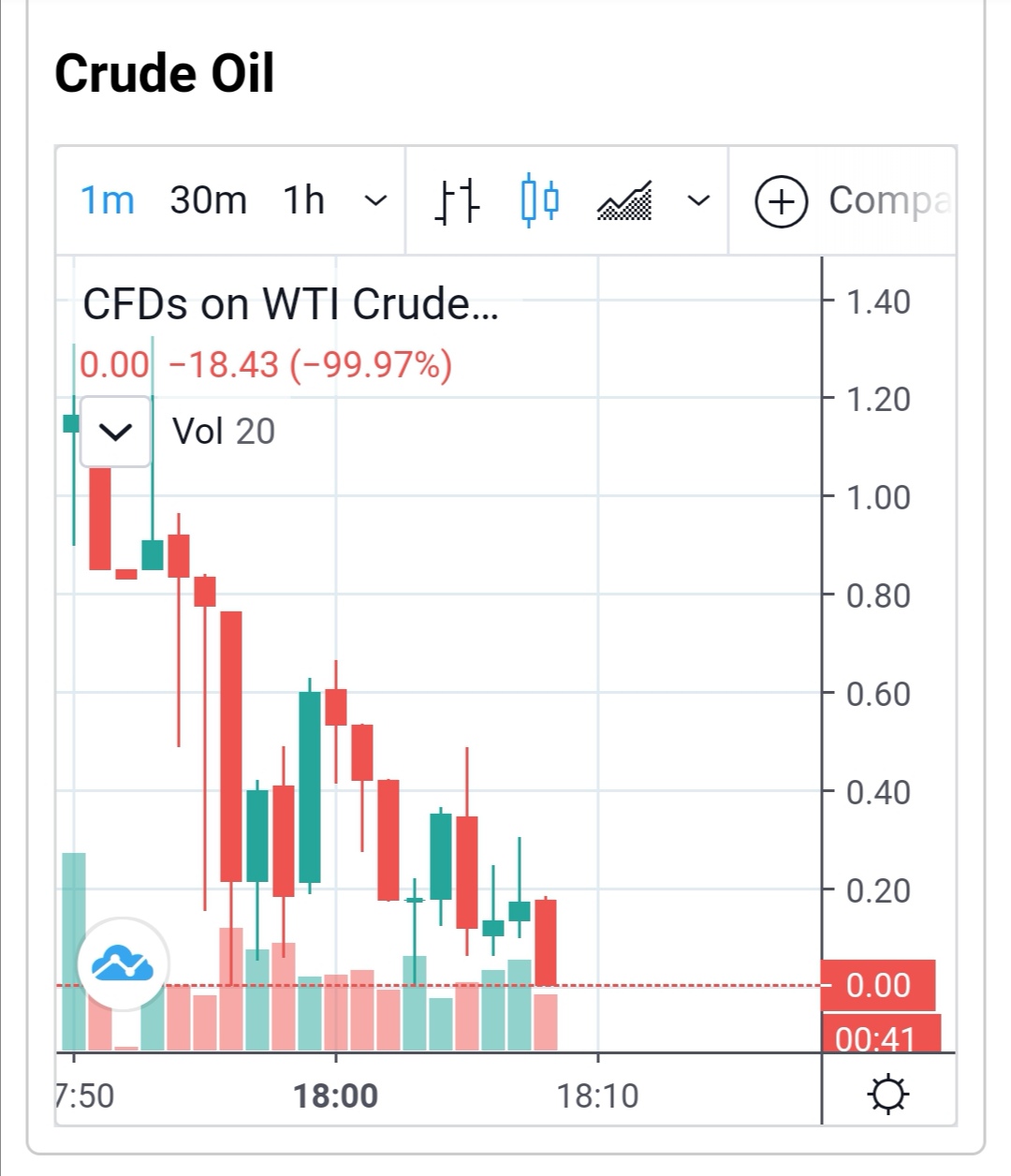The height and width of the screenshot is (1176, 1011).
Task: Select the candlestick chart style icon
Action: [x=539, y=200]
